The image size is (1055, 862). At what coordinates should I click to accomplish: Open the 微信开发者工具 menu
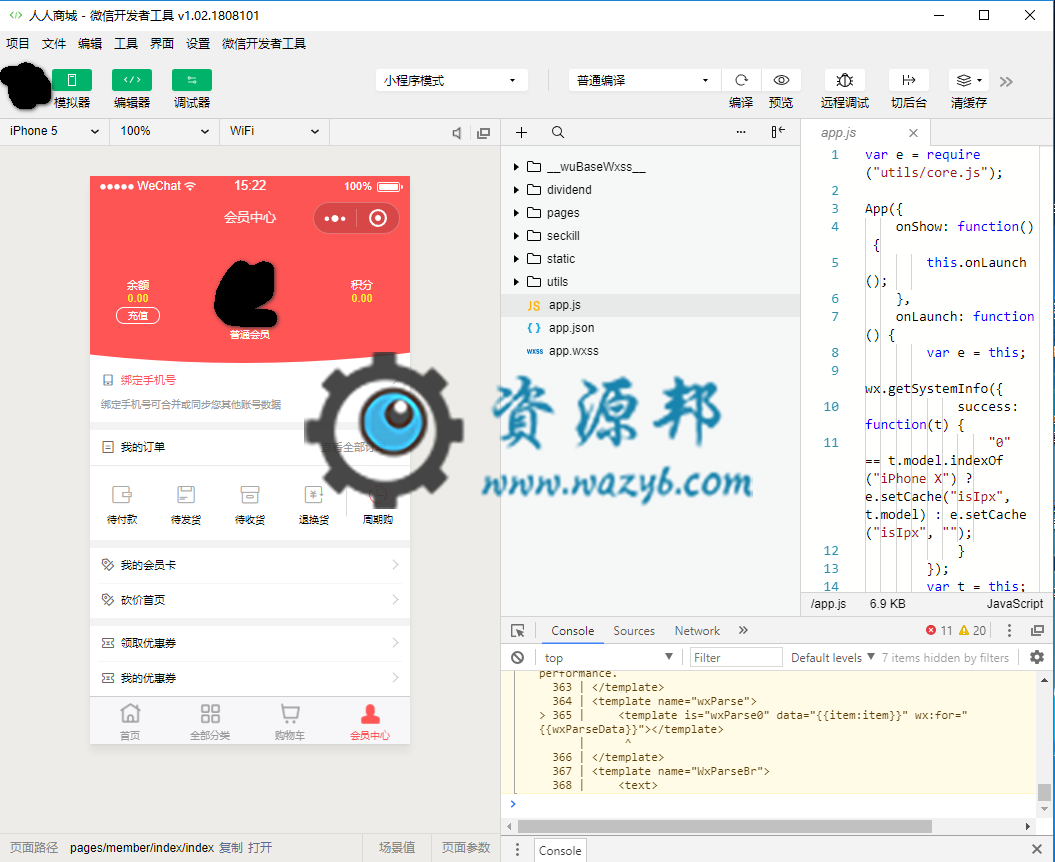tap(264, 44)
